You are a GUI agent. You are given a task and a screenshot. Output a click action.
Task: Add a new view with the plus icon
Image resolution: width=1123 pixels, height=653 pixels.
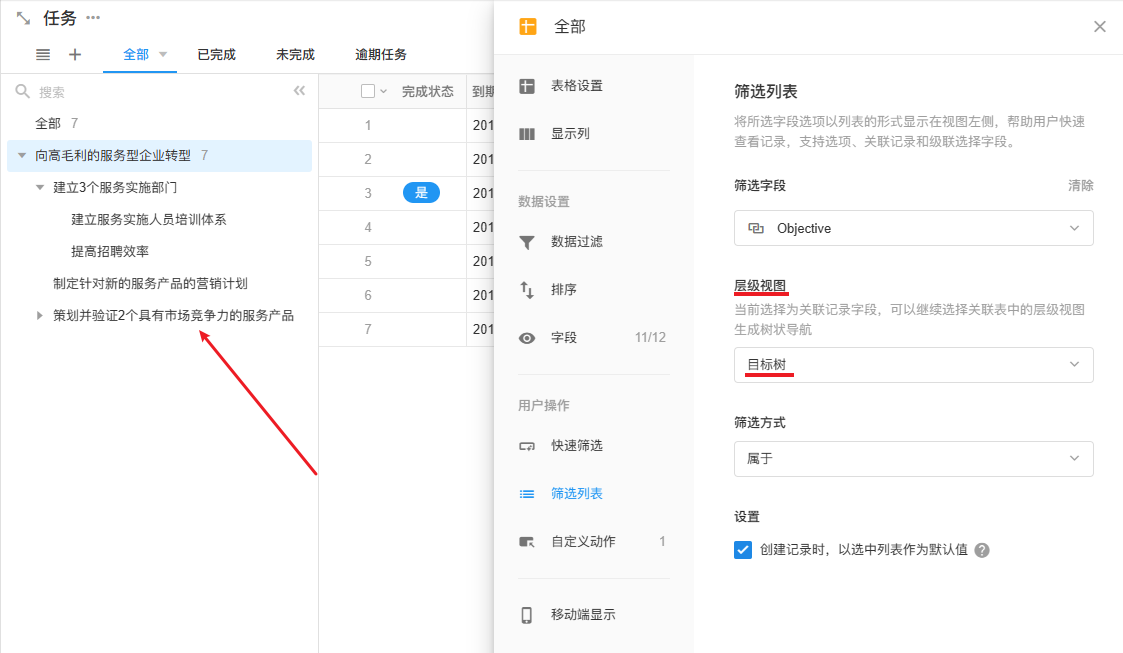(x=75, y=55)
